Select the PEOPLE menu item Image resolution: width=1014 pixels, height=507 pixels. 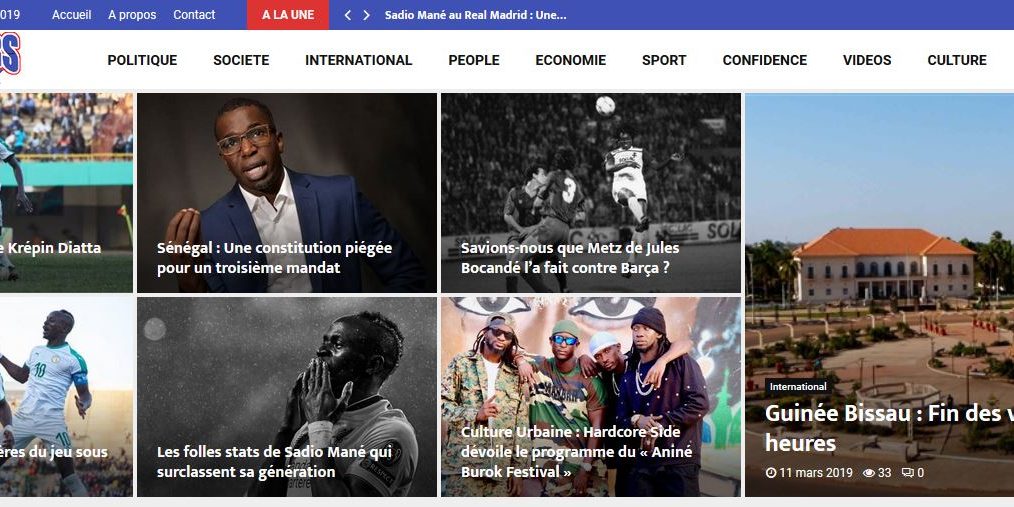coord(474,60)
